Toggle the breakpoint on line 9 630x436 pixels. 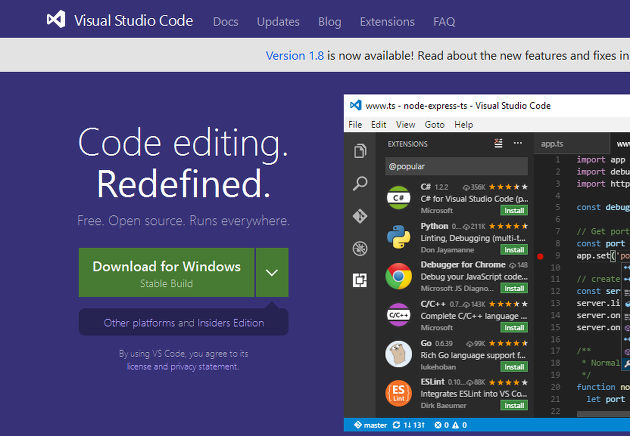[x=540, y=256]
